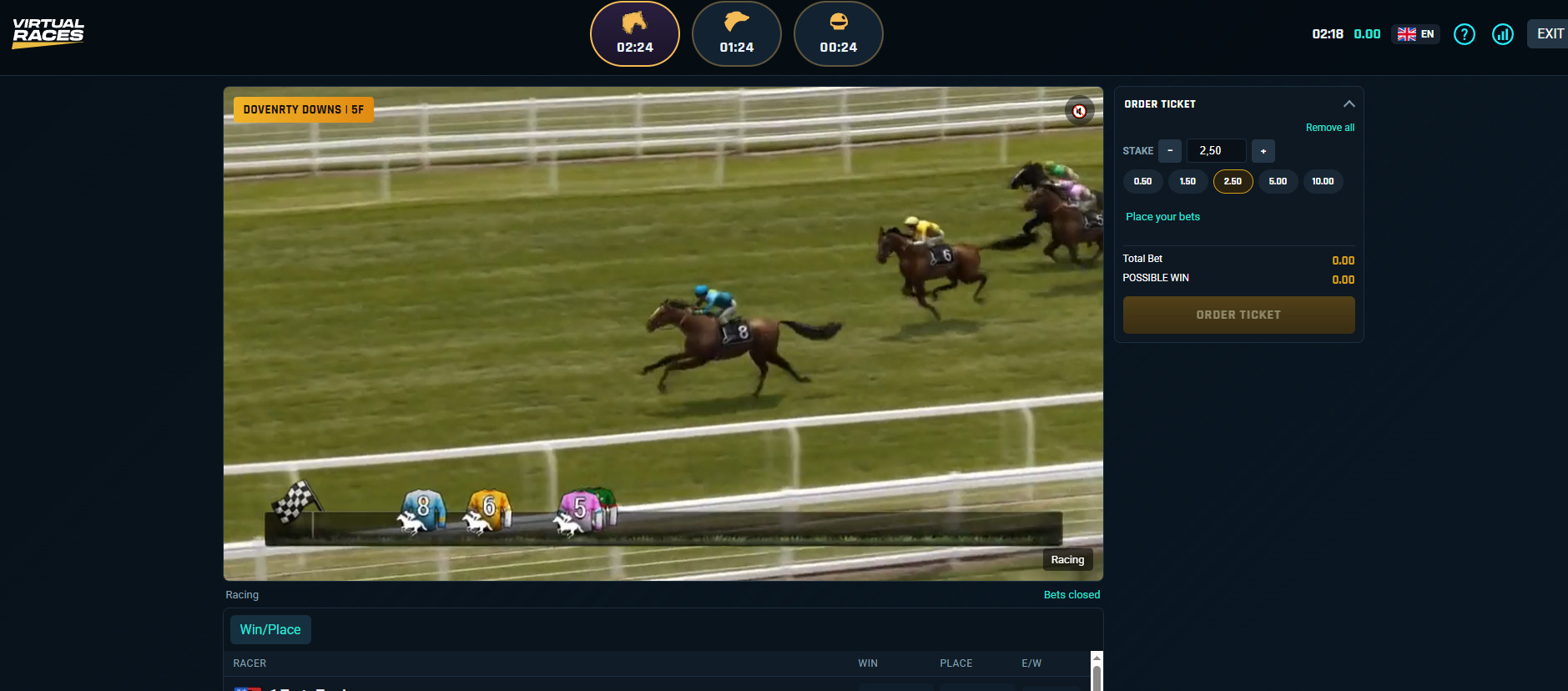Image resolution: width=1568 pixels, height=691 pixels.
Task: Submit with the Order Ticket button
Action: (1239, 315)
